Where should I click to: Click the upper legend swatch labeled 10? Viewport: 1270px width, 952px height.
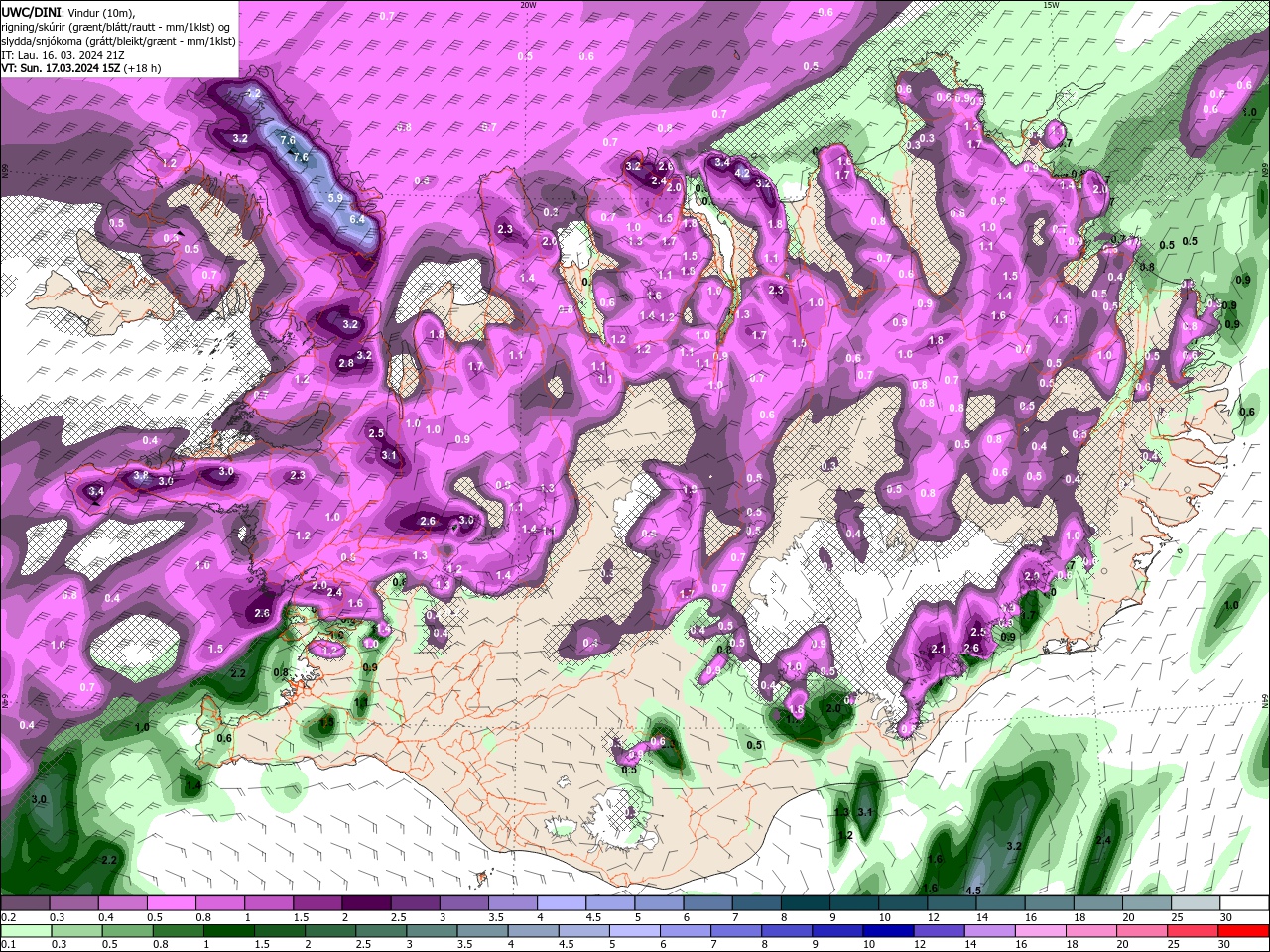click(x=901, y=903)
